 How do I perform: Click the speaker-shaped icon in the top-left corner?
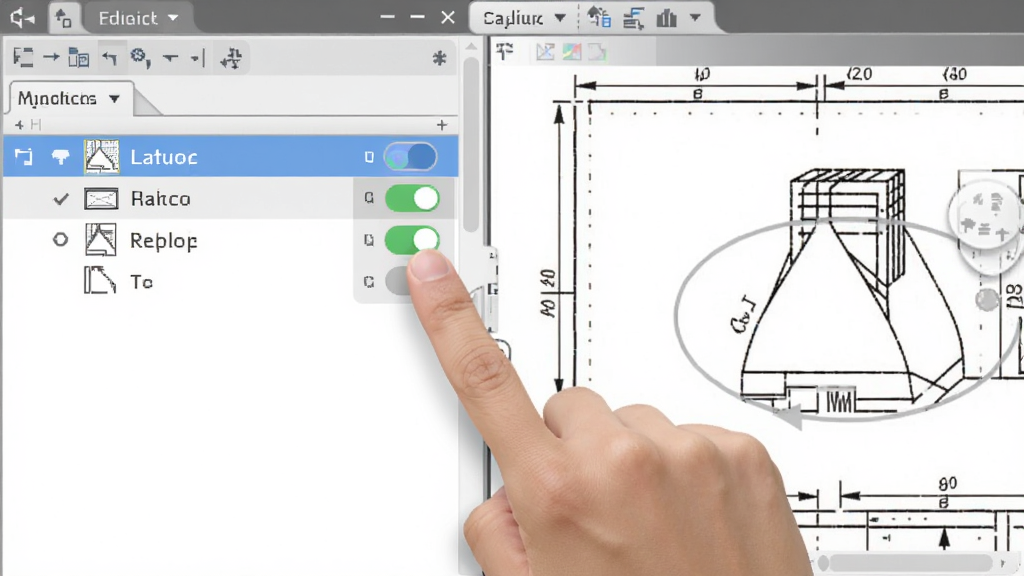pos(22,18)
